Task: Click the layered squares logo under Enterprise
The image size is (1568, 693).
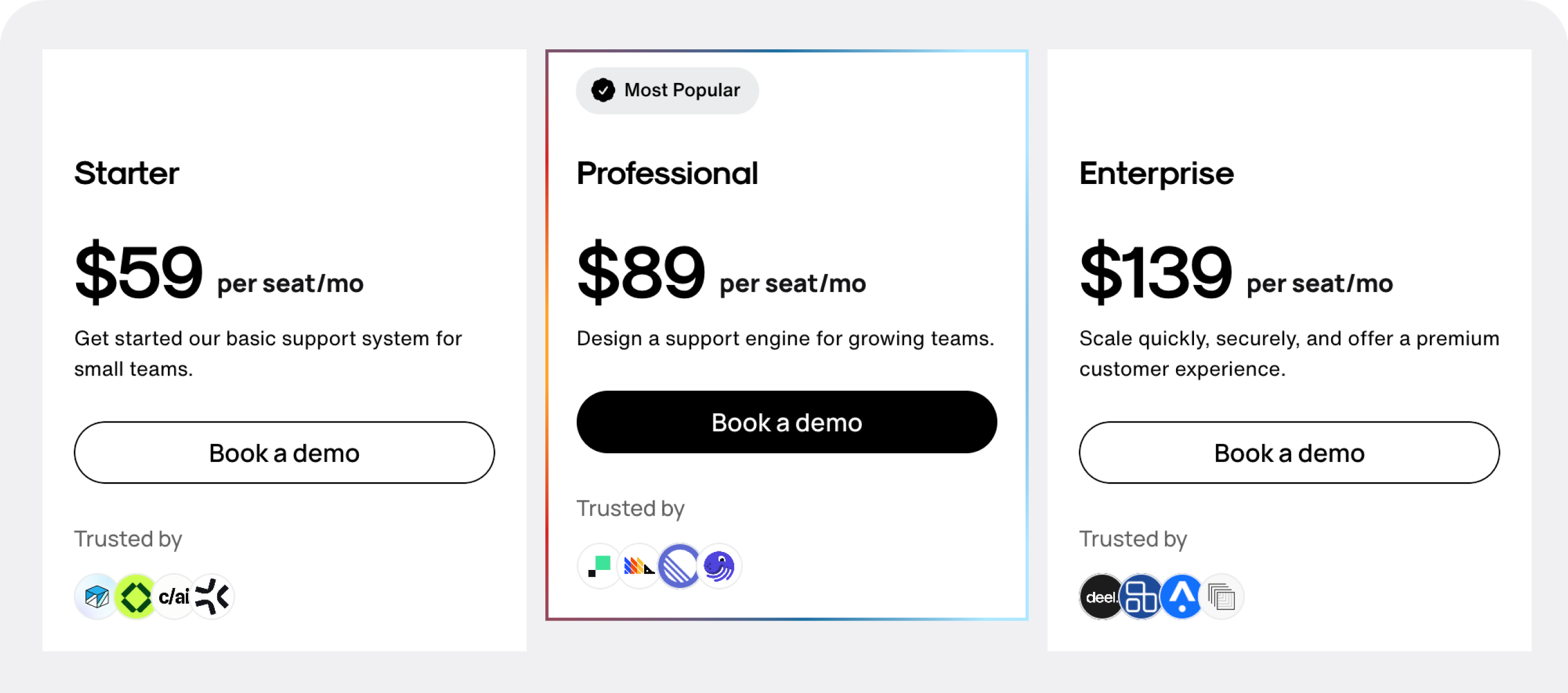Action: 1222,596
